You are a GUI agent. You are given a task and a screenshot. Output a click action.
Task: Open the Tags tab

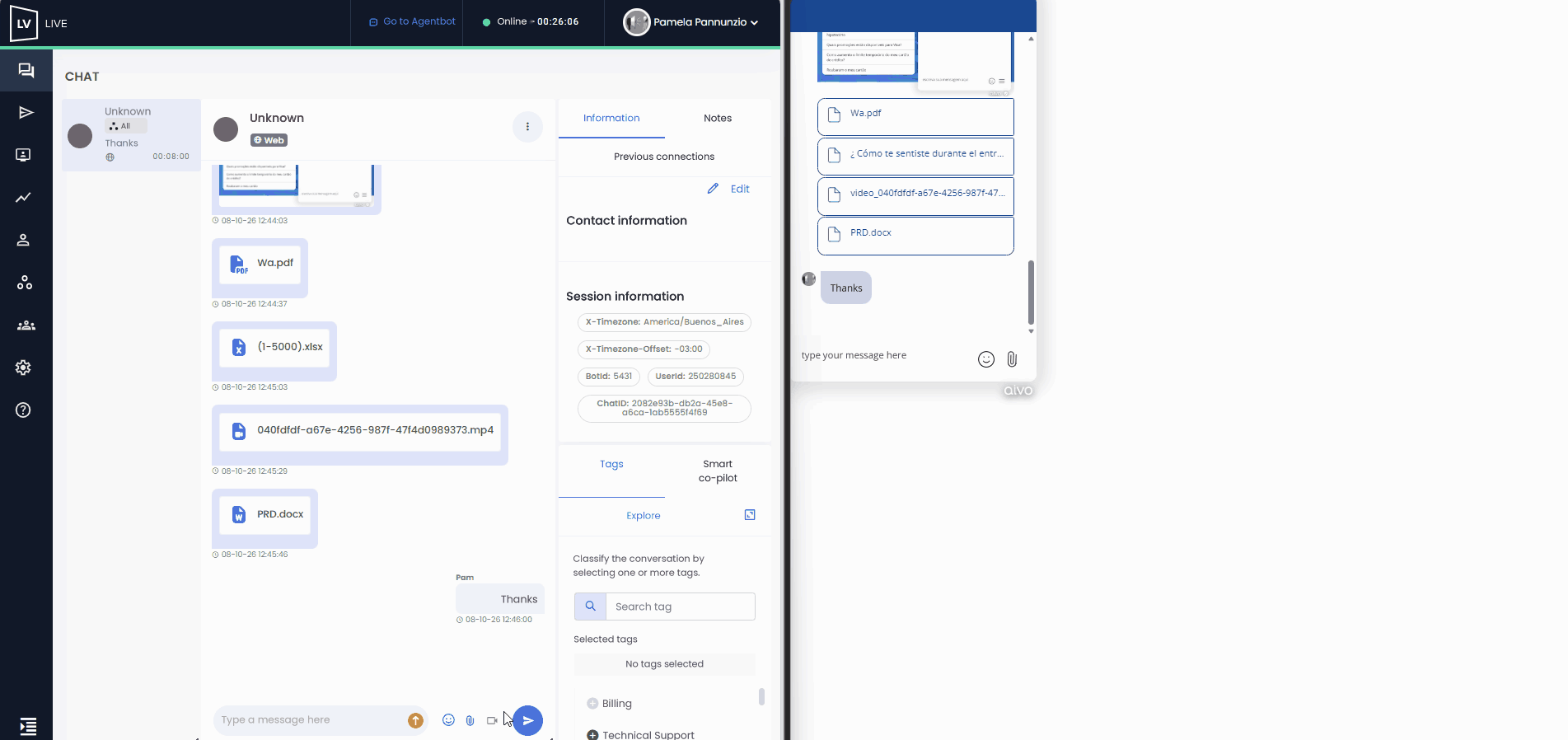tap(611, 465)
